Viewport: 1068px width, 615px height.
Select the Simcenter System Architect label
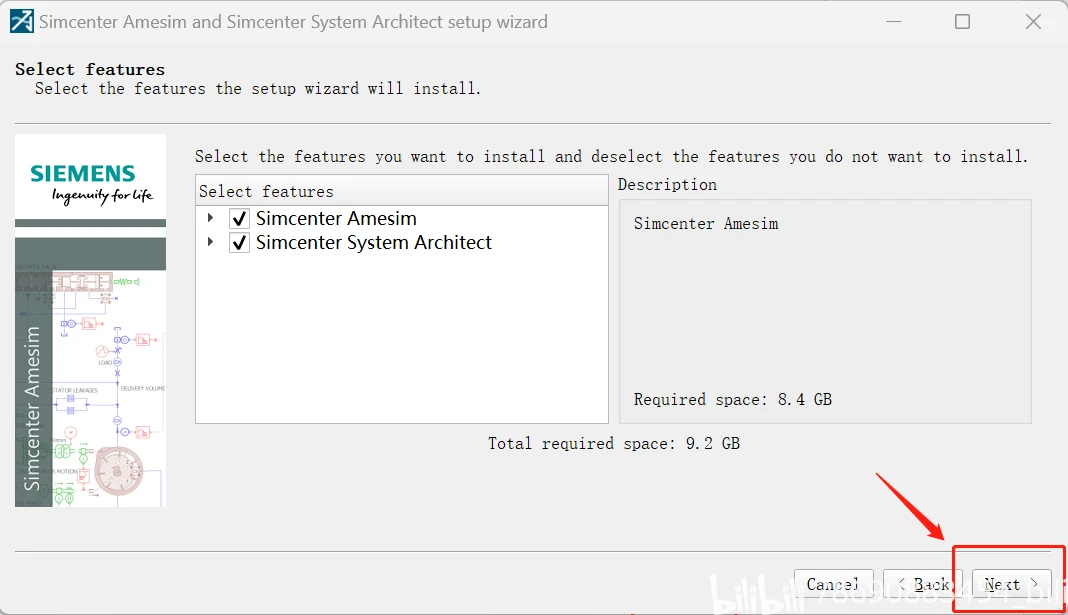[x=374, y=243]
